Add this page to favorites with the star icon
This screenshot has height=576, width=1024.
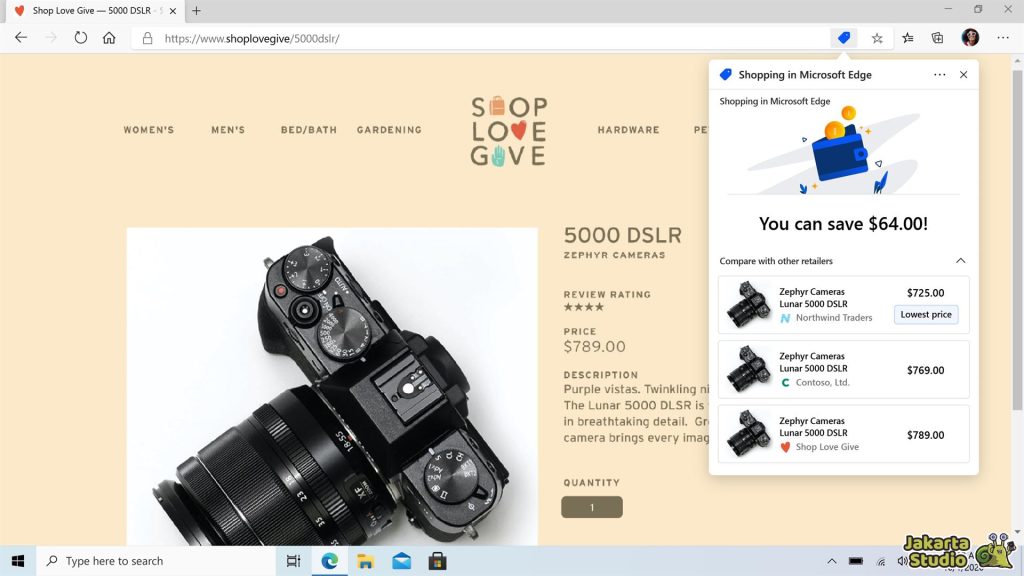[x=876, y=37]
